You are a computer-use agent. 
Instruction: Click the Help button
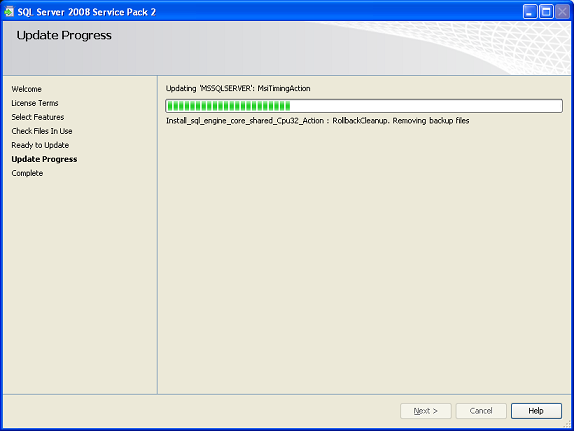[x=536, y=411]
